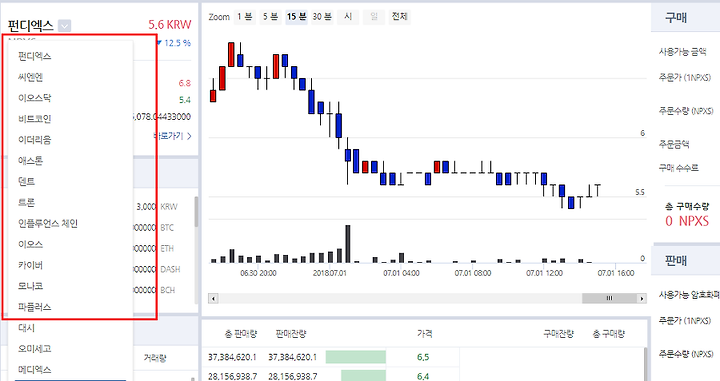Select 씨엔엔 in the coin list
720x381 pixels.
coord(30,77)
